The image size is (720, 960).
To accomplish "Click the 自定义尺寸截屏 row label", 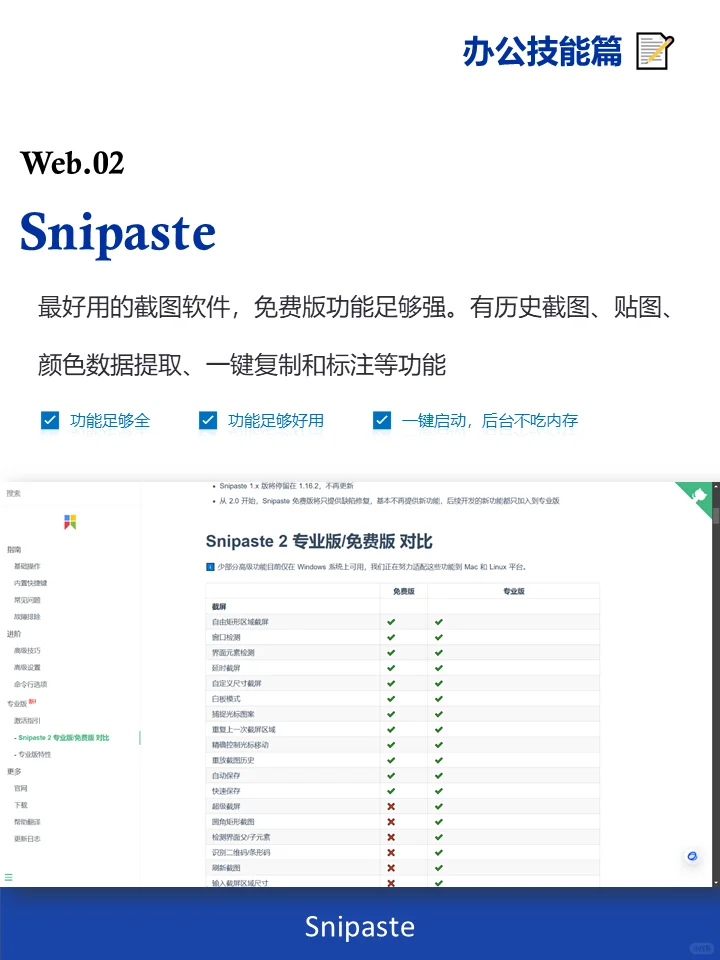I will (237, 683).
